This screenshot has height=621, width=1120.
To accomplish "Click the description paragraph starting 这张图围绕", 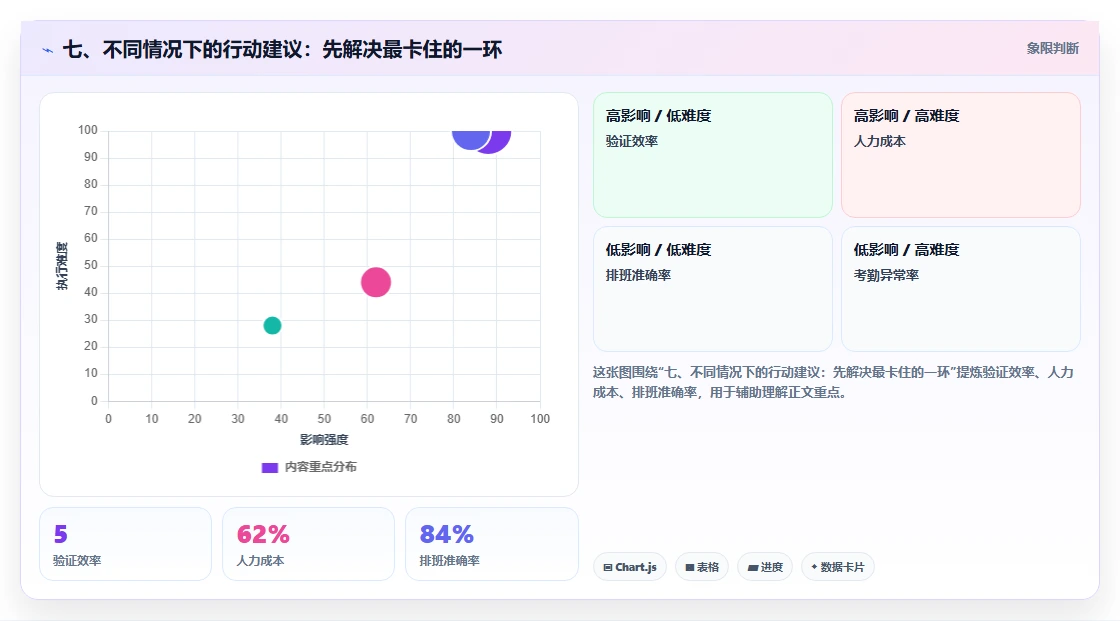I will point(833,382).
